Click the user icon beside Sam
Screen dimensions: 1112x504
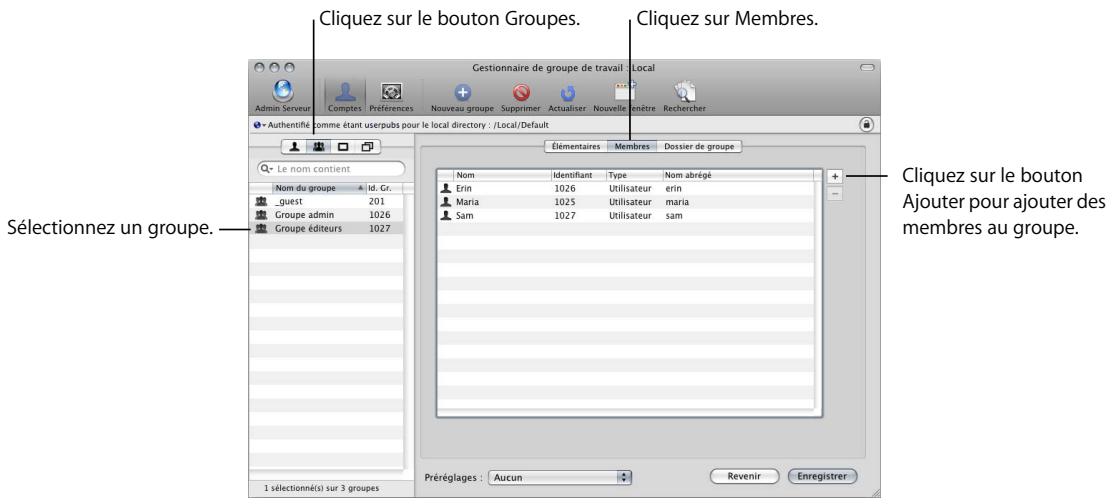coord(446,215)
